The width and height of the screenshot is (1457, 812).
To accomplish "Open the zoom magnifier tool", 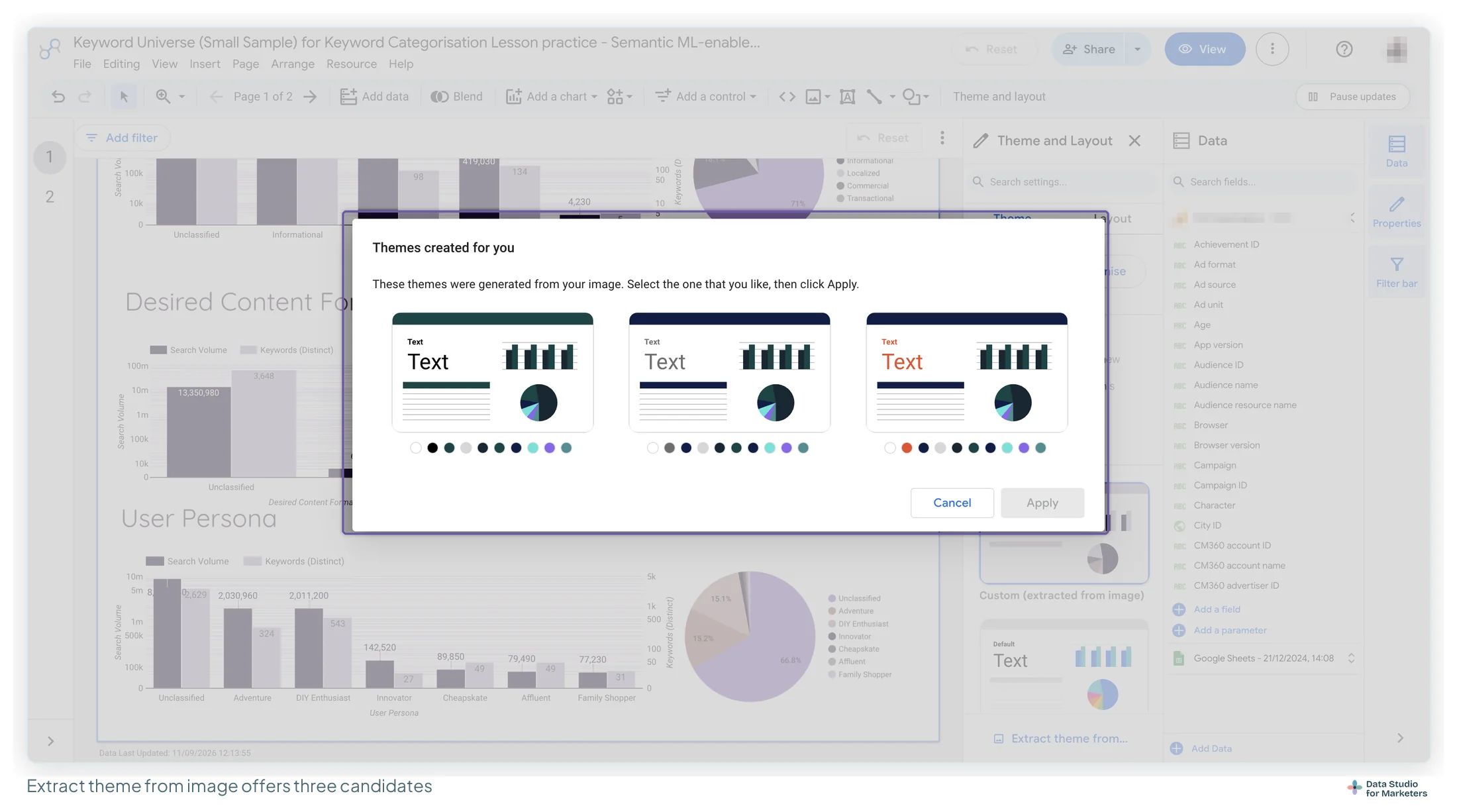I will [x=163, y=97].
